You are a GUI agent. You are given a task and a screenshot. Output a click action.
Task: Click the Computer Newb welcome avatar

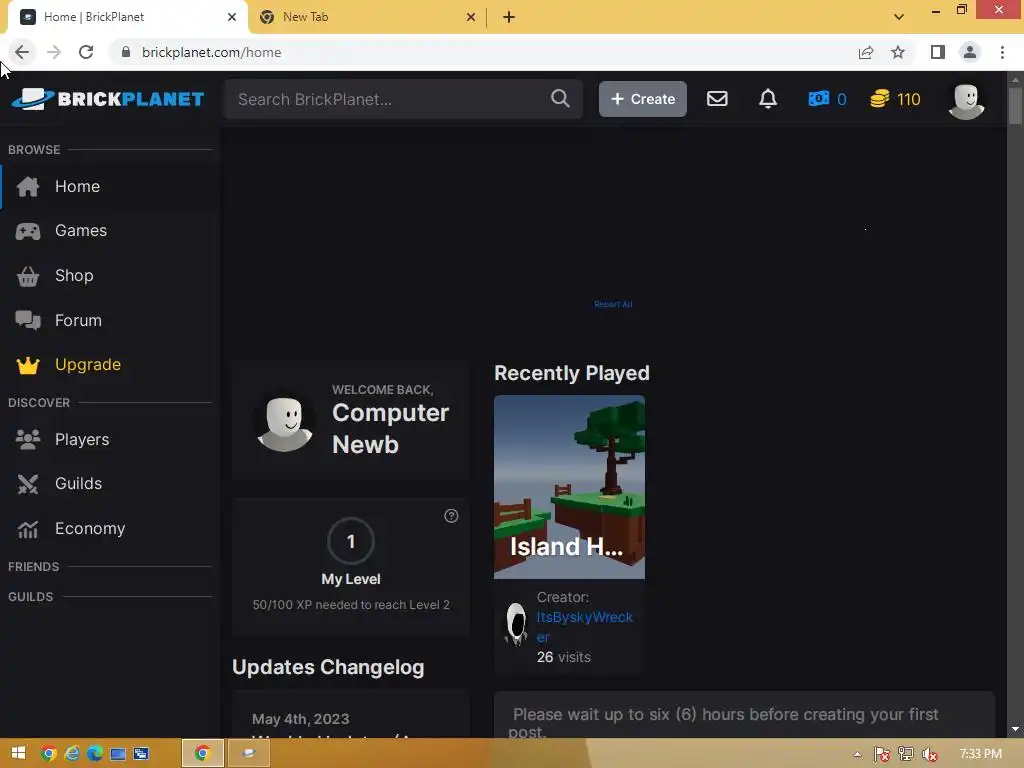[284, 423]
